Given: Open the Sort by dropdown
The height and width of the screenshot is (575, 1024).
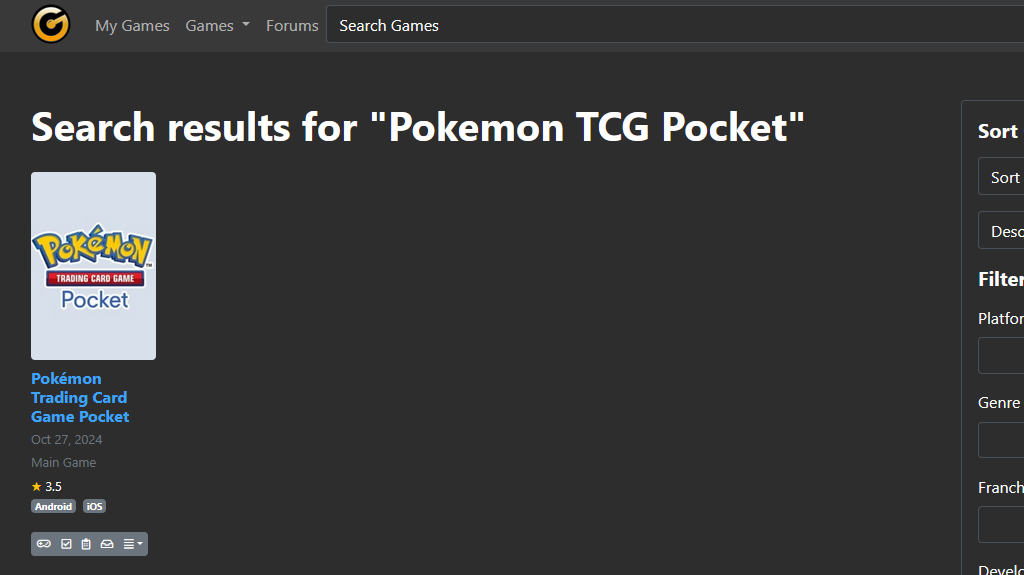Looking at the screenshot, I should click(1002, 177).
